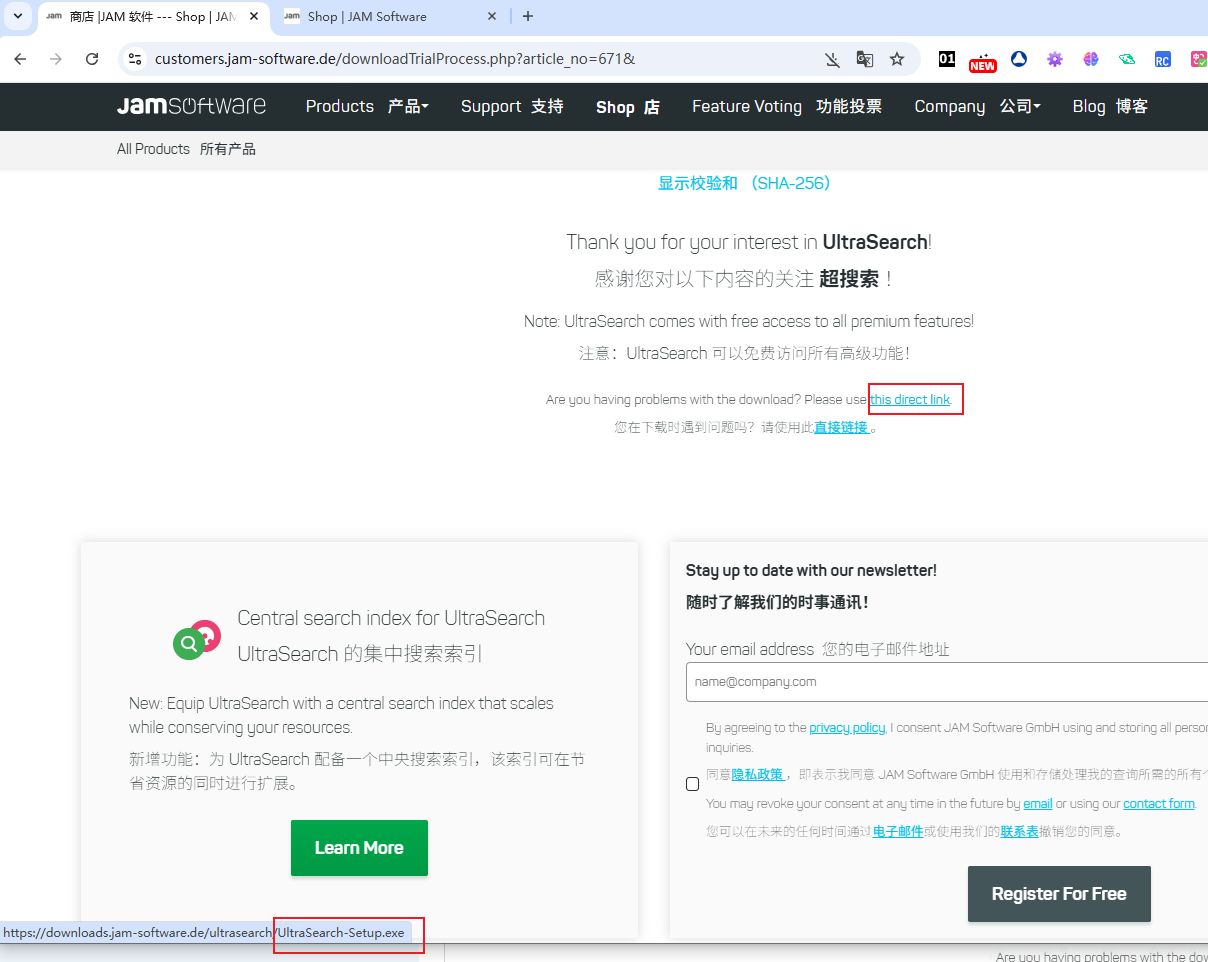The width and height of the screenshot is (1208, 962).
Task: Click the browser back arrow
Action: [x=20, y=59]
